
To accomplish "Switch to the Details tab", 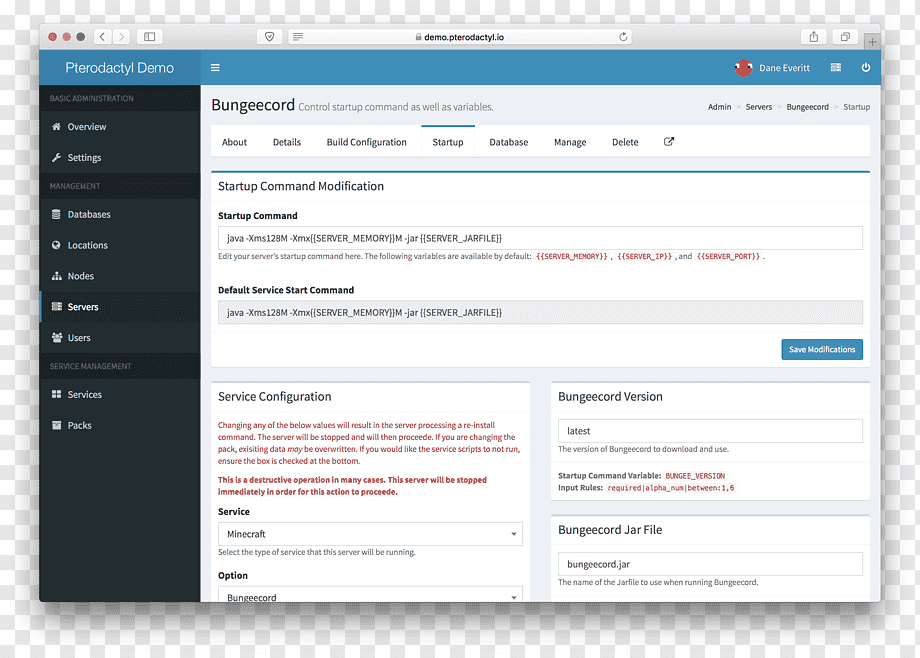I will coord(287,142).
